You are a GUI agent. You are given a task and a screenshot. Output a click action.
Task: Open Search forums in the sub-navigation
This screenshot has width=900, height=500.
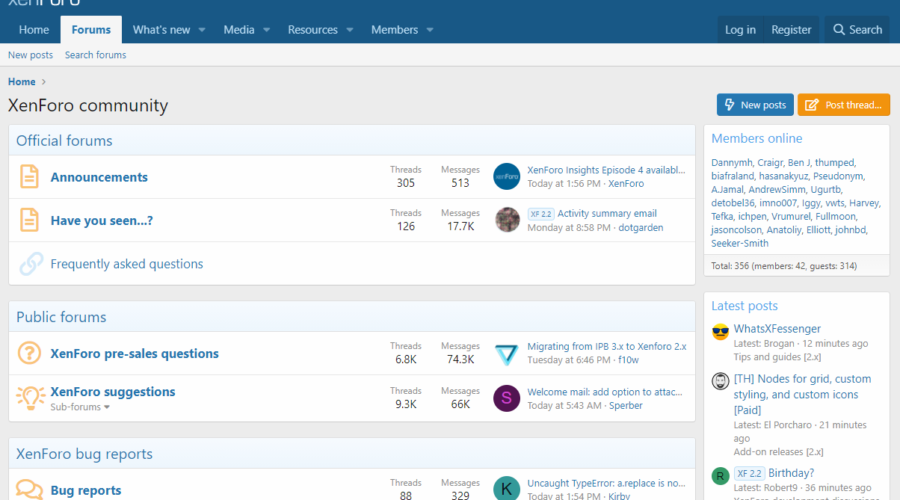coord(95,55)
